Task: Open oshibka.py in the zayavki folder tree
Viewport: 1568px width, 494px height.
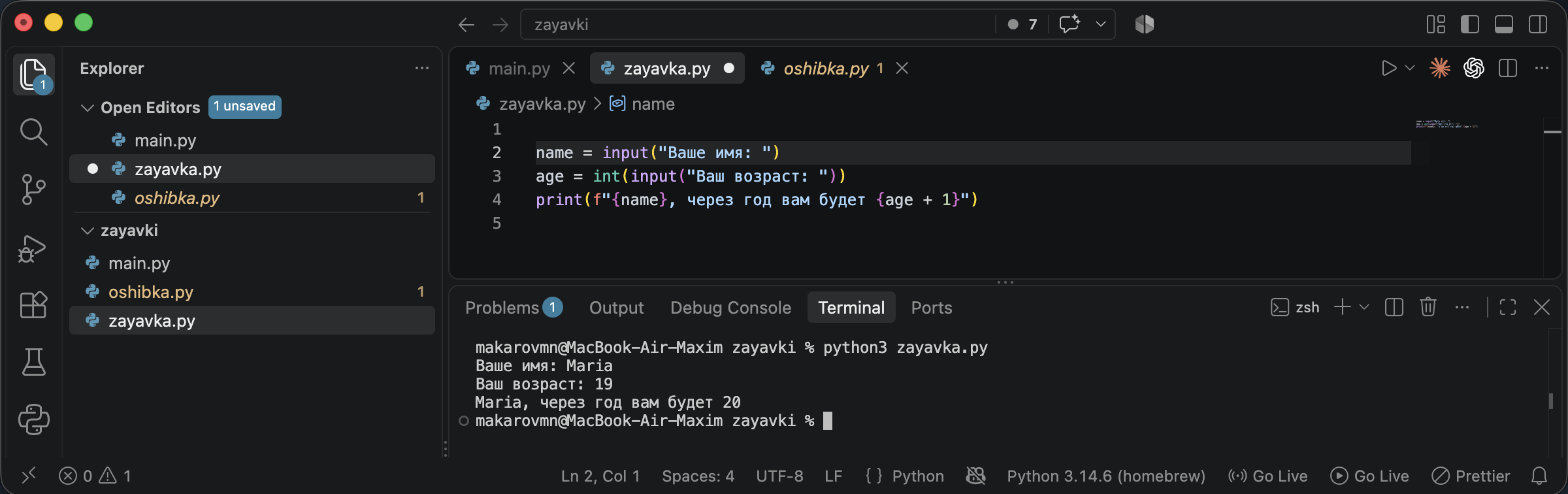Action: click(252, 291)
